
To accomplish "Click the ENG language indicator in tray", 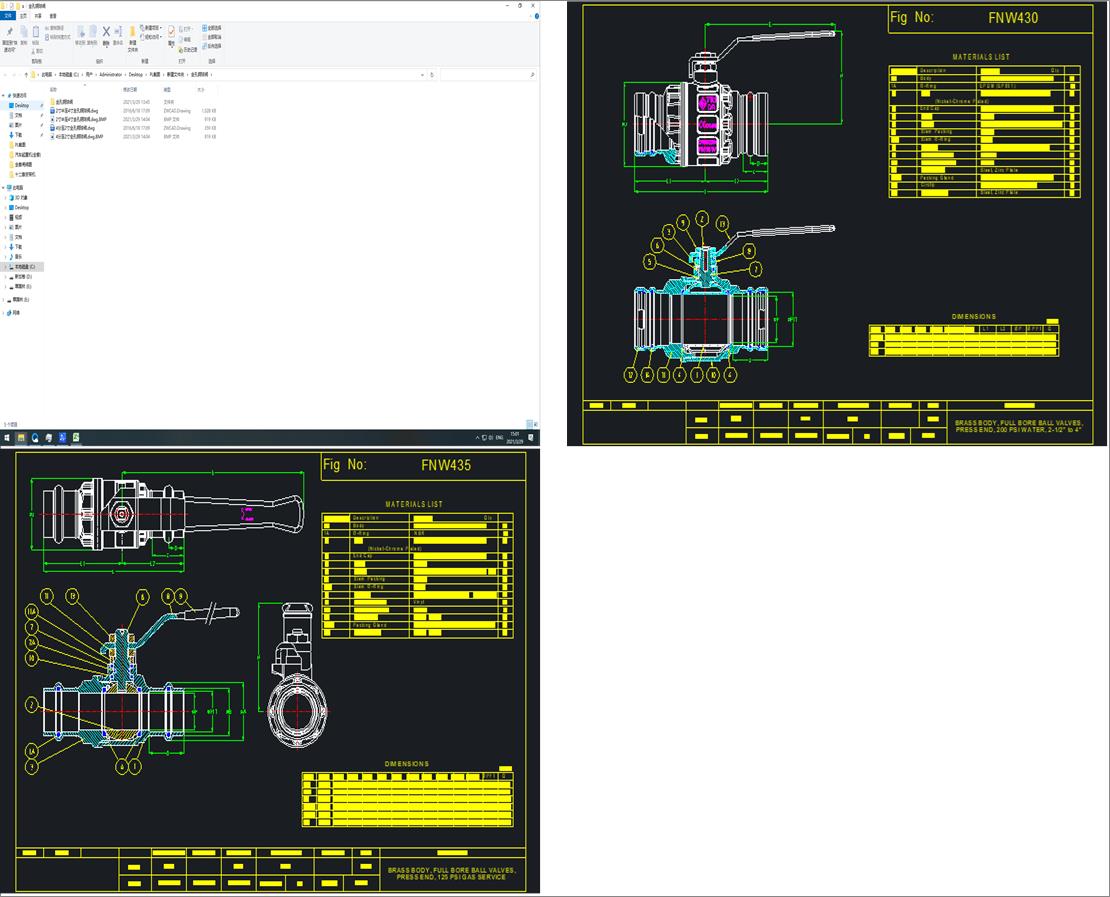I will tap(499, 438).
